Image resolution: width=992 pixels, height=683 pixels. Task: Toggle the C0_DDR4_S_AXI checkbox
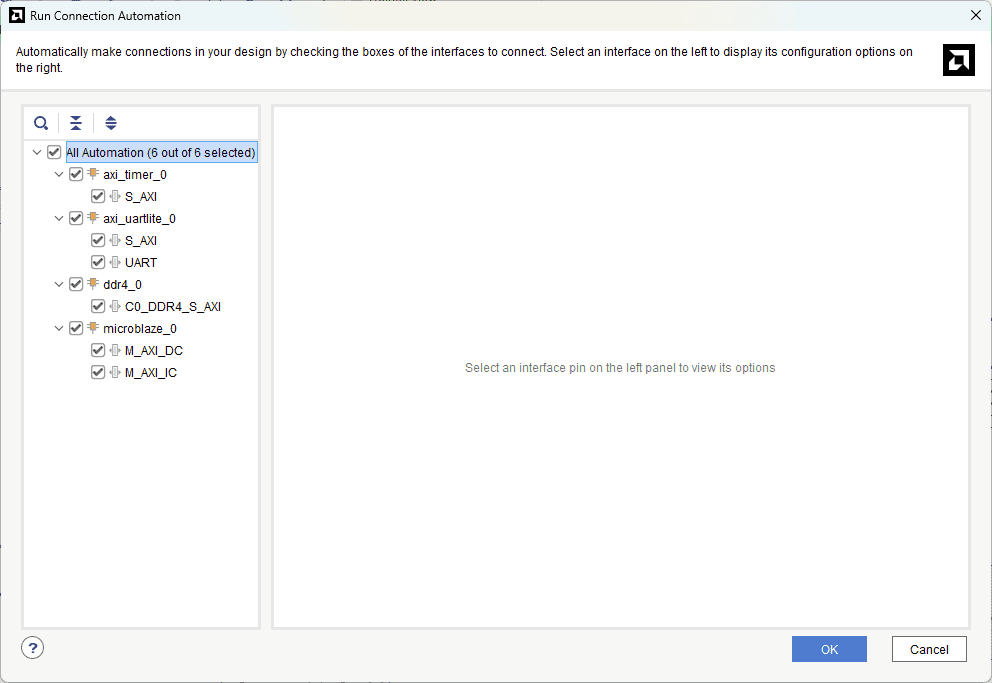coord(98,306)
